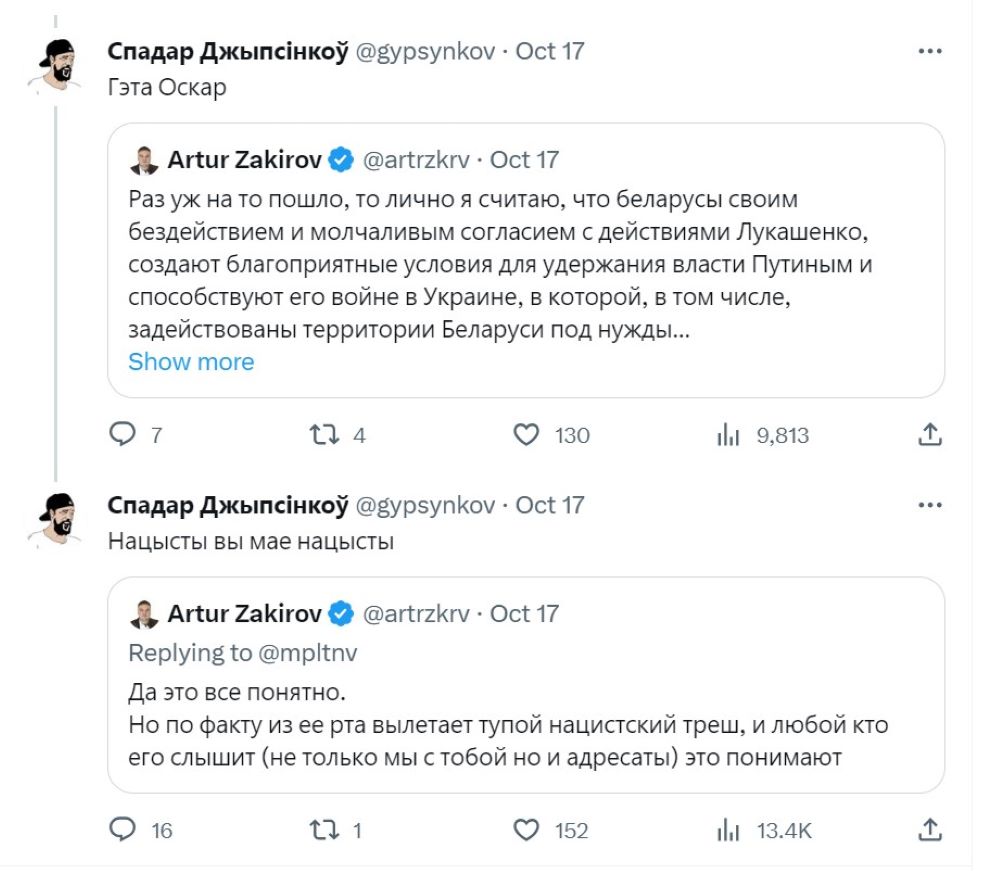Click the share icon on the bottom tweet

(932, 830)
